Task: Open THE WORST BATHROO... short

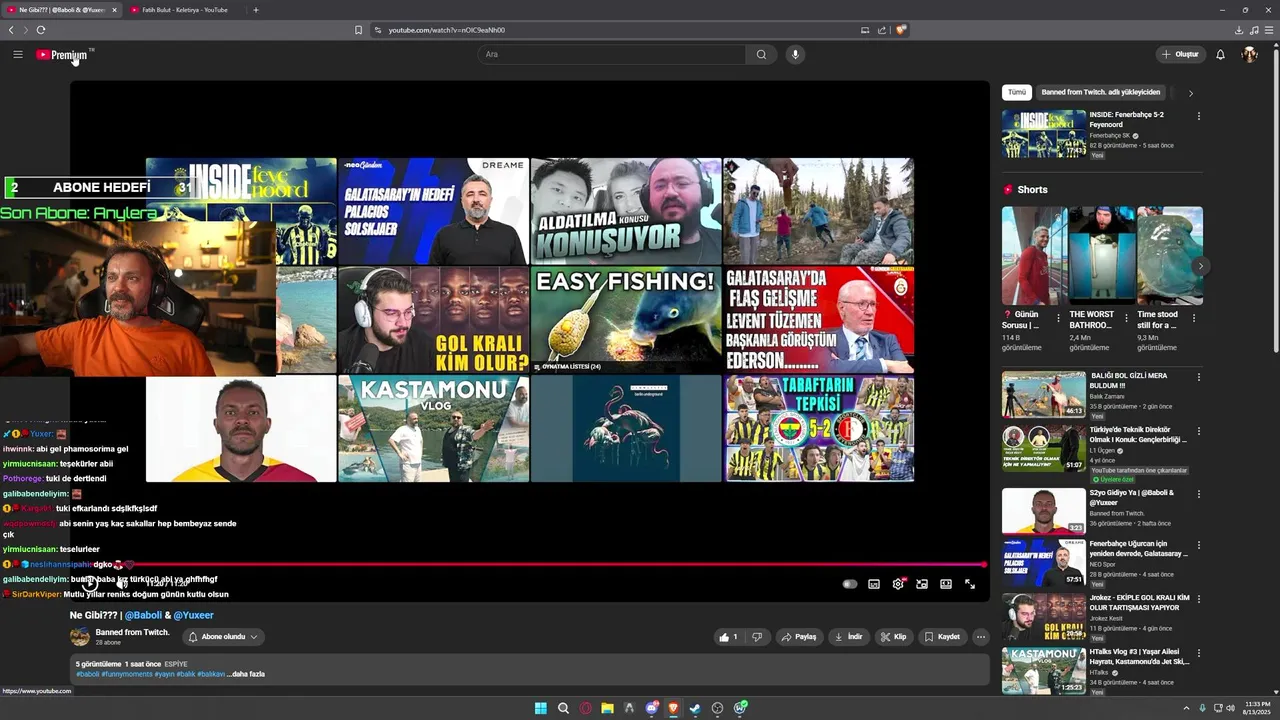Action: click(1101, 255)
